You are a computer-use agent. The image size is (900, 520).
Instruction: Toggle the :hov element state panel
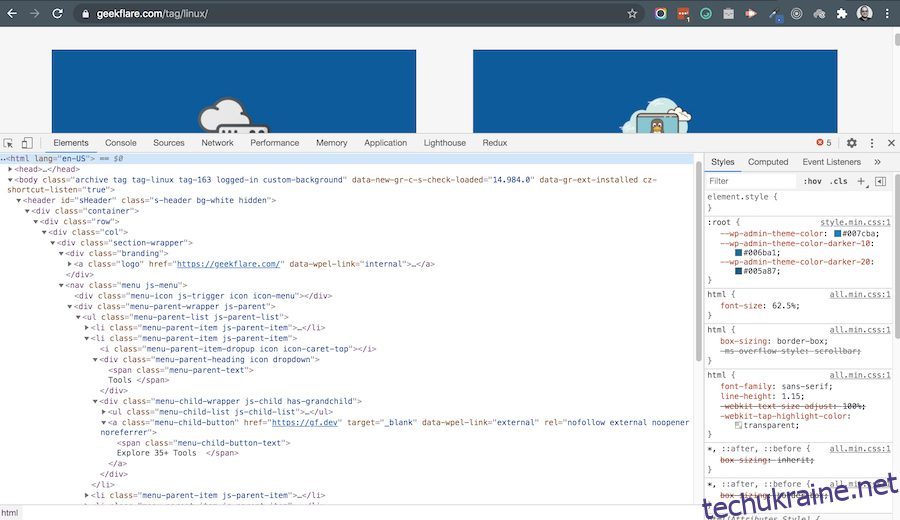click(812, 181)
